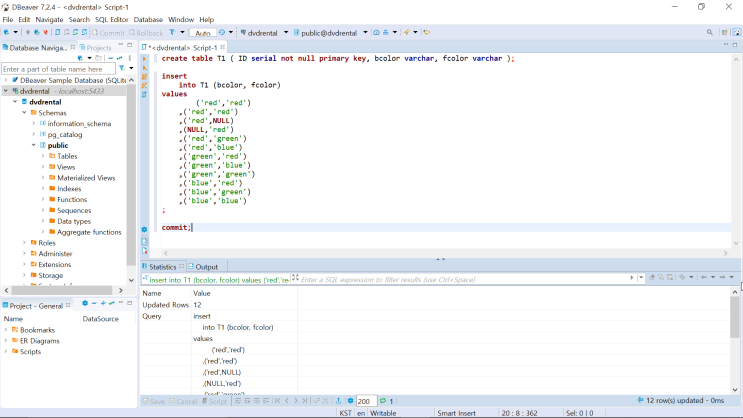Open the filter history dropdown in results
This screenshot has width=743, height=418.
(x=641, y=278)
